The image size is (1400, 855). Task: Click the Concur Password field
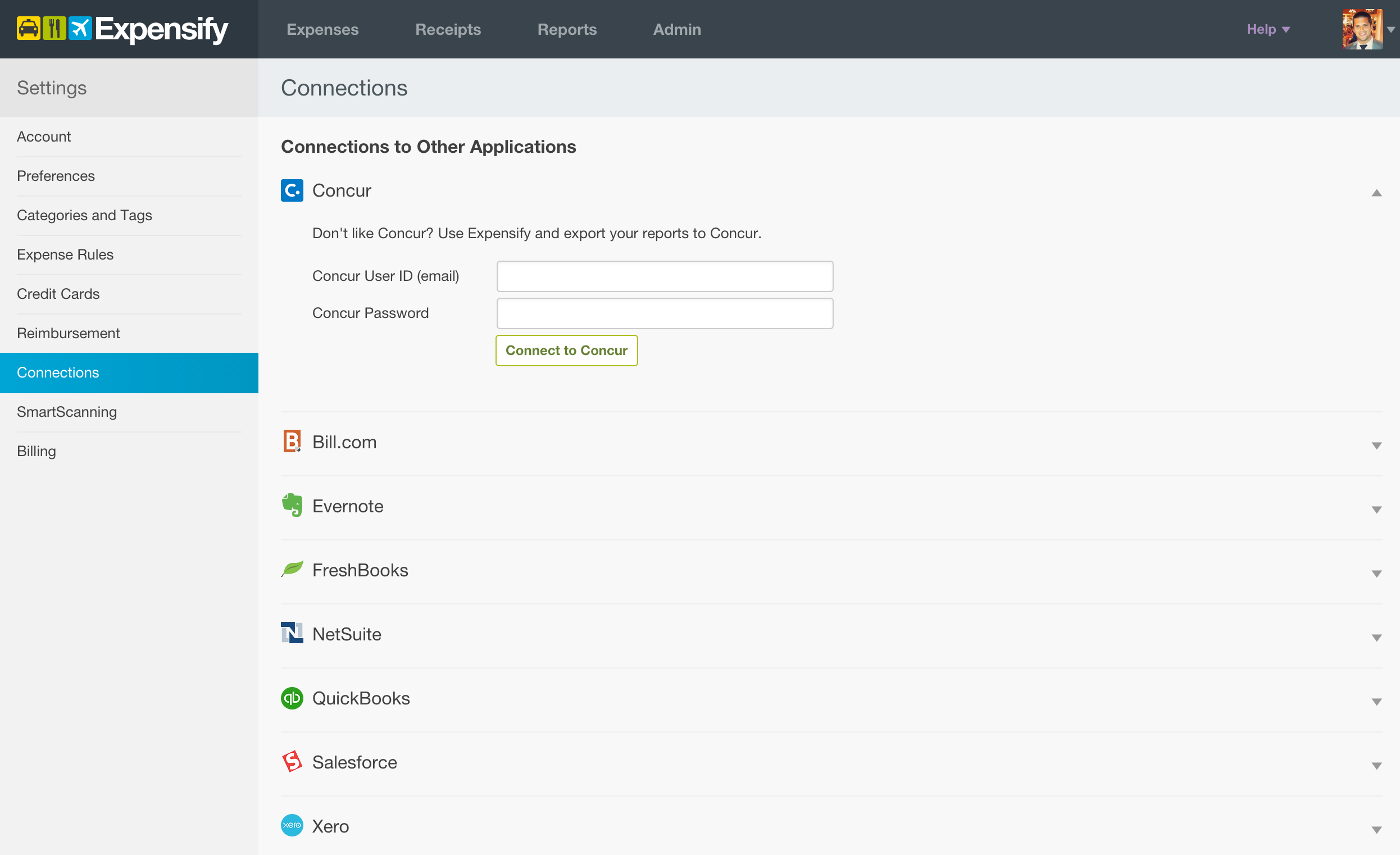[665, 312]
